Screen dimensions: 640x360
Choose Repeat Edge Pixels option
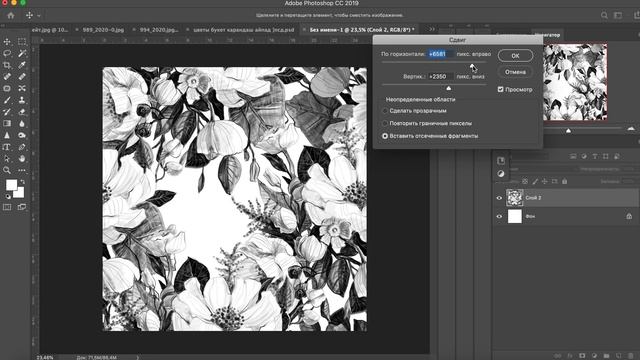pyautogui.click(x=385, y=123)
